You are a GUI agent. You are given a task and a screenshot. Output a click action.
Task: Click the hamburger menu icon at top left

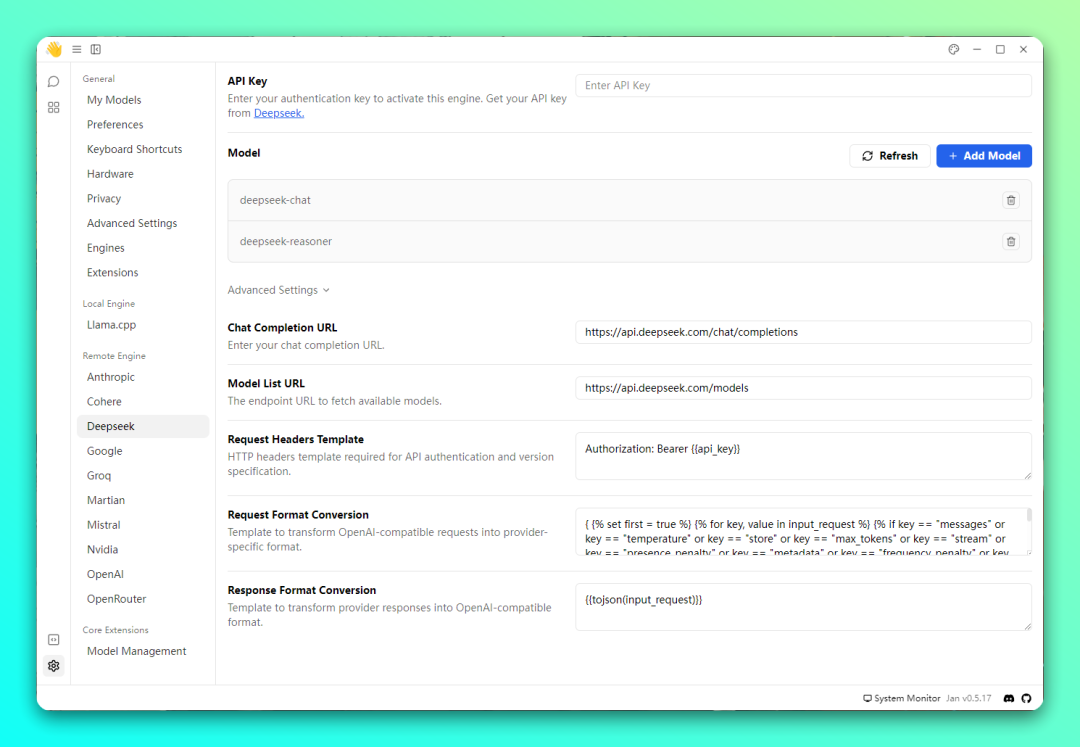(x=77, y=49)
